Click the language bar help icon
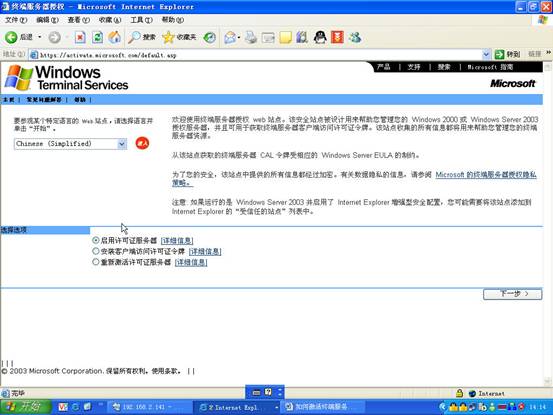553x415 pixels. [268, 392]
